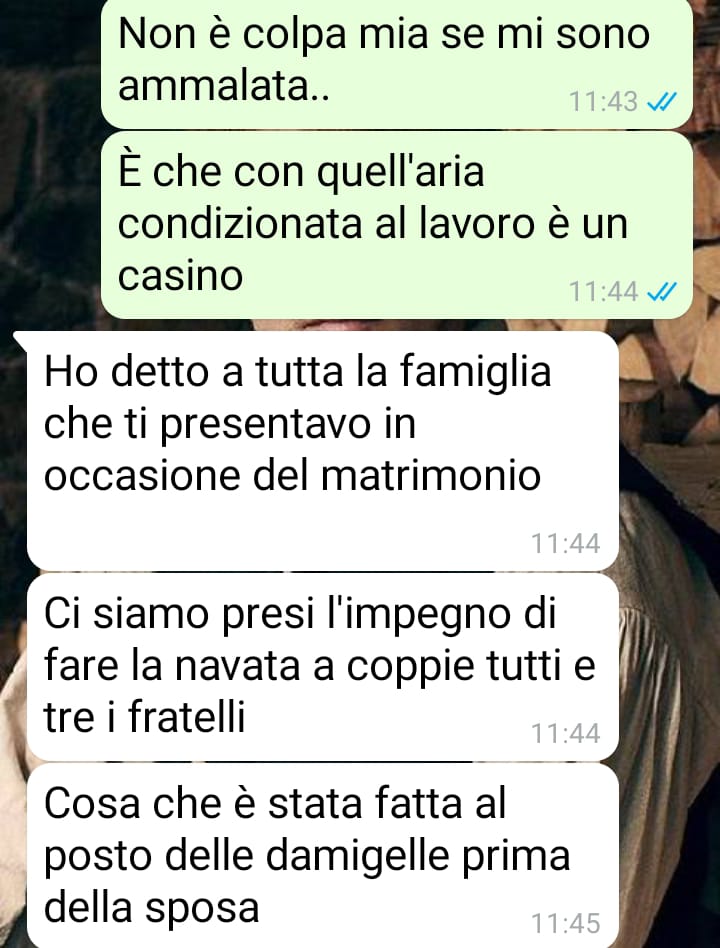720x948 pixels.
Task: Tap the blue double-check ticks at 11:44
Action: tap(661, 293)
